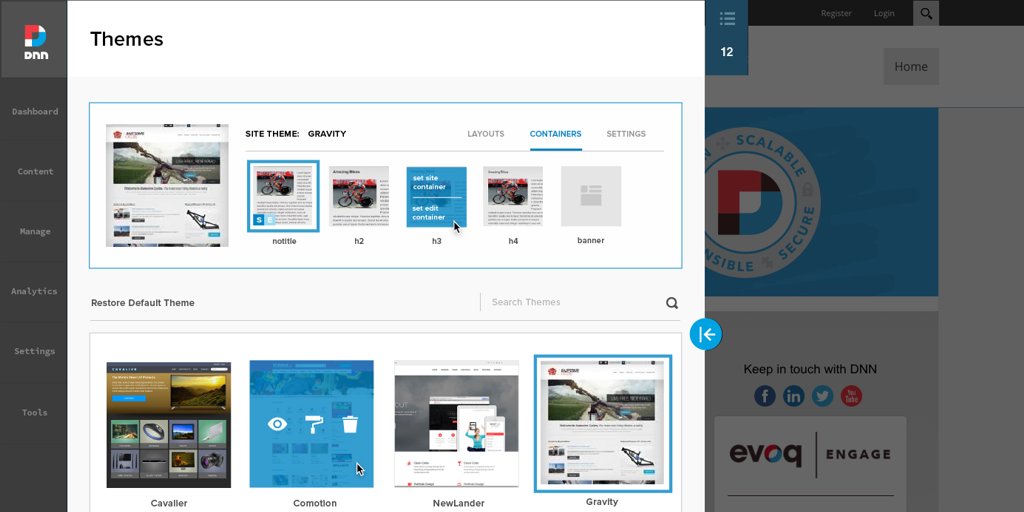Click Restore Default Theme
The width and height of the screenshot is (1024, 512).
click(142, 303)
